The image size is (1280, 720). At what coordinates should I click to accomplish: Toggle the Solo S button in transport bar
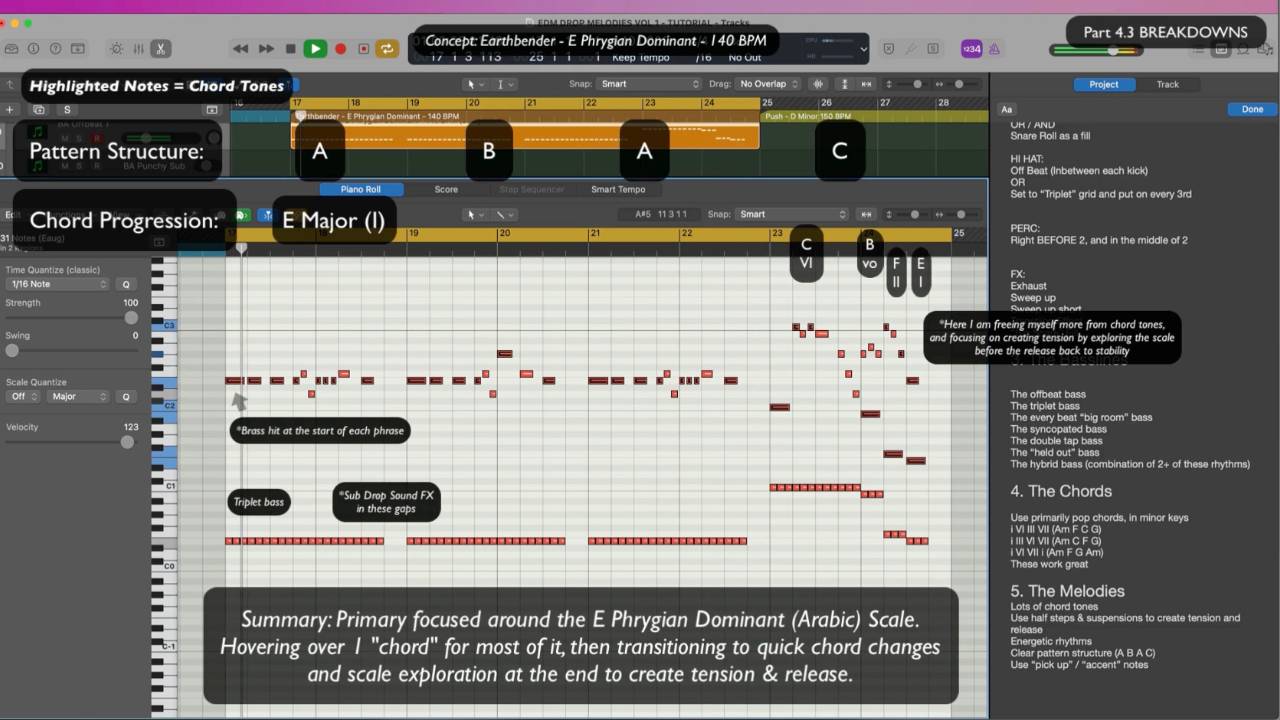pyautogui.click(x=933, y=48)
